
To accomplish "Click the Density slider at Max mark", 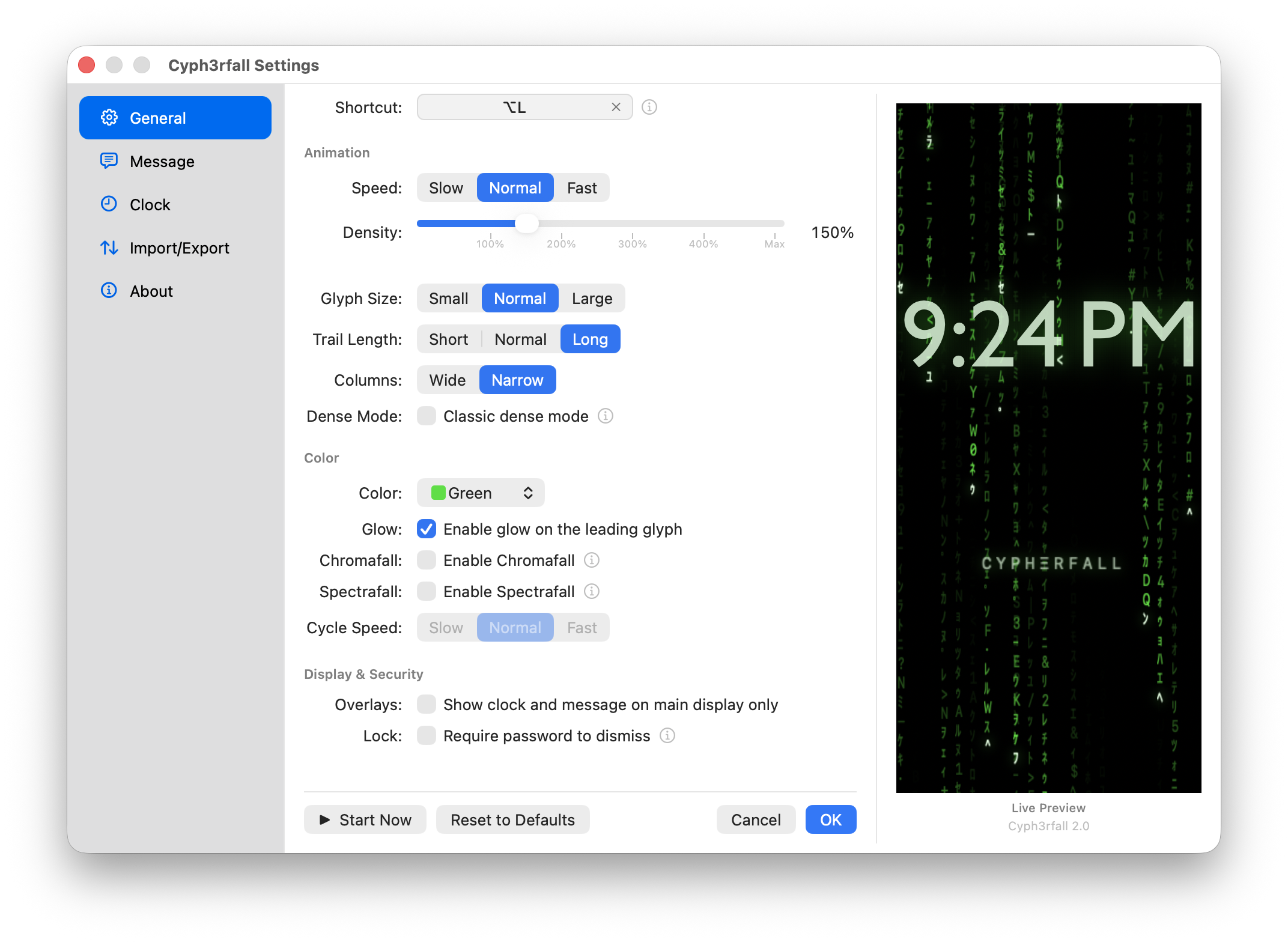I will (775, 223).
